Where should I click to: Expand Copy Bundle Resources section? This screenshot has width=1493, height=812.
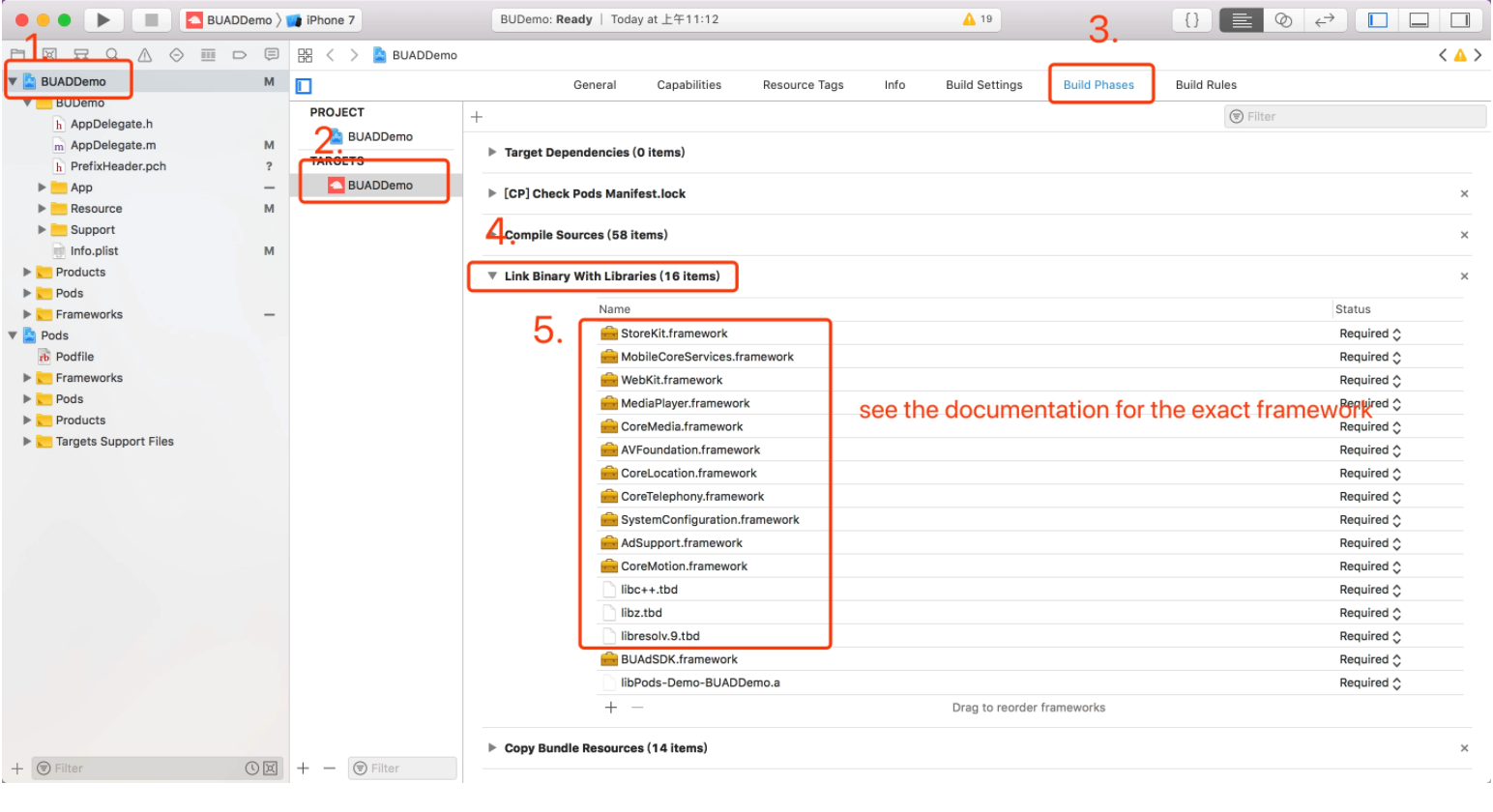tap(492, 748)
